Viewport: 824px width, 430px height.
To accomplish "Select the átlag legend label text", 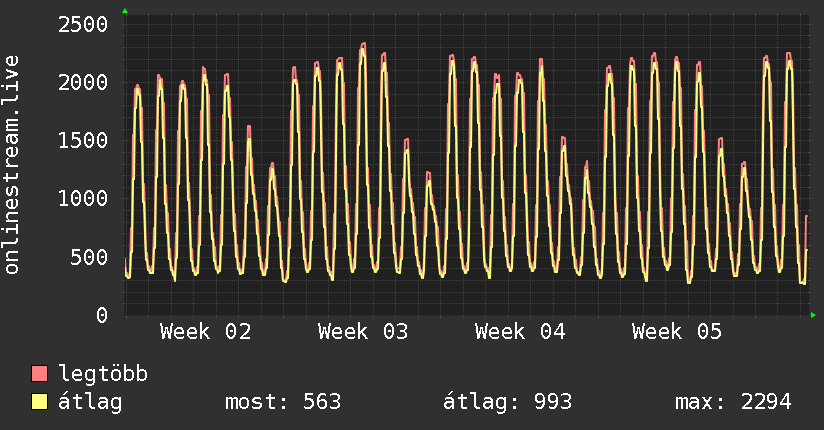I will 91,403.
